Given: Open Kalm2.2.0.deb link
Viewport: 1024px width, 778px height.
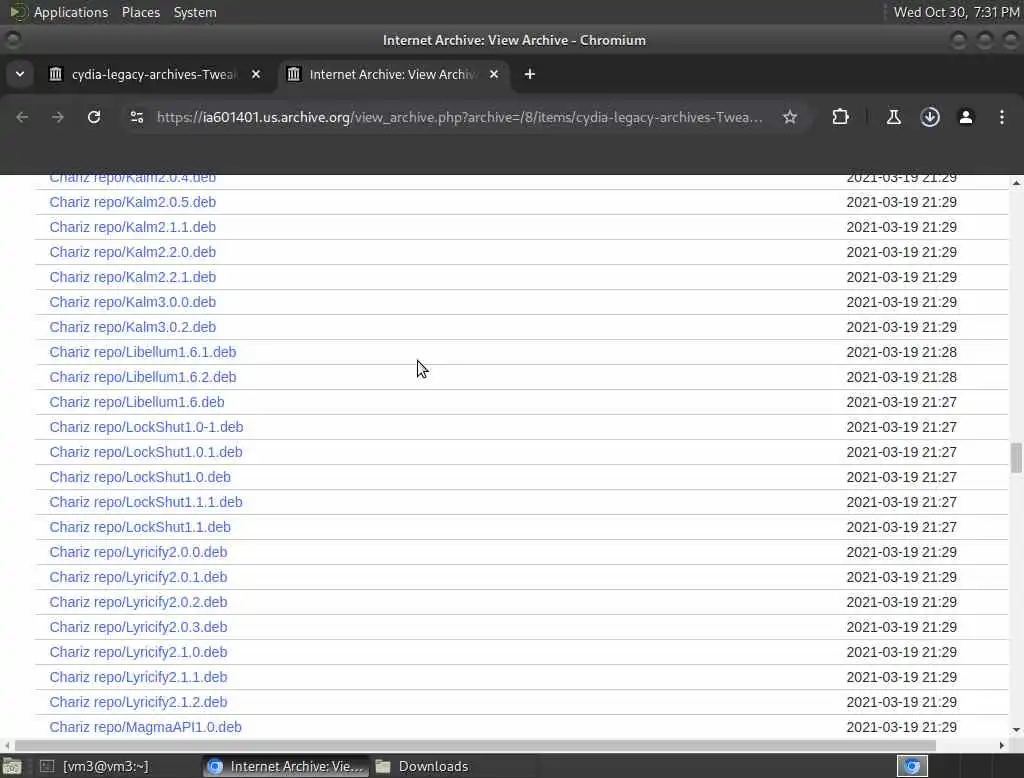Looking at the screenshot, I should [x=133, y=251].
